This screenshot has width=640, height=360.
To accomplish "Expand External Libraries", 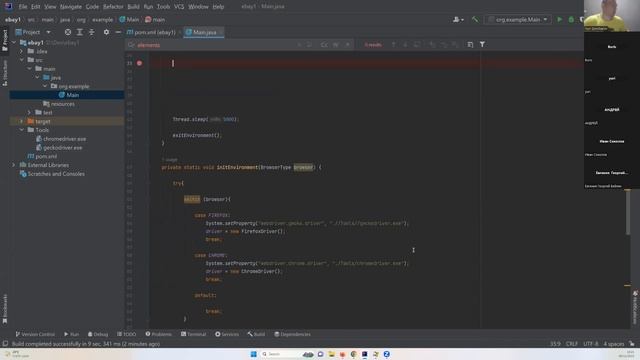I will (14, 165).
